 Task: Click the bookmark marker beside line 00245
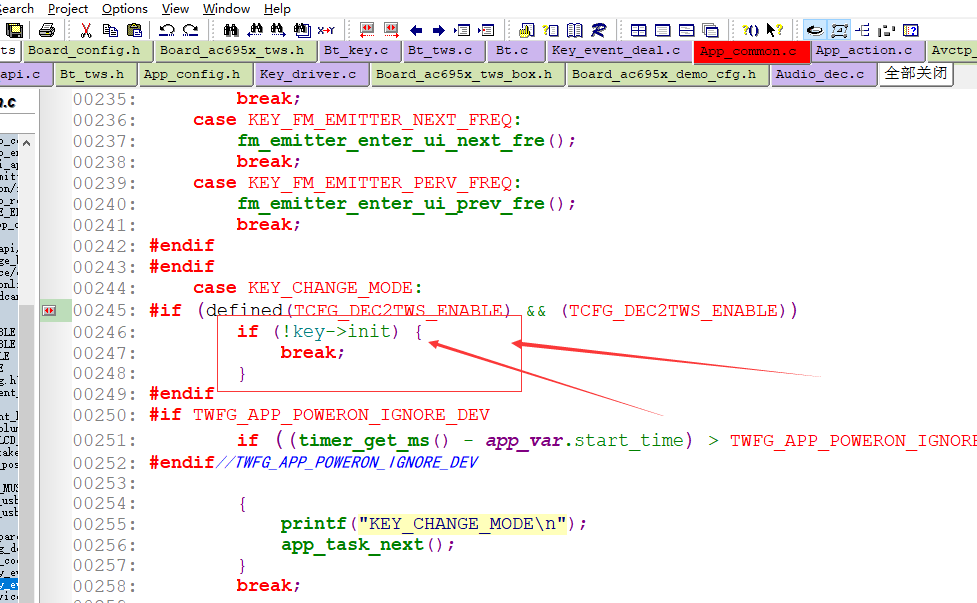49,310
